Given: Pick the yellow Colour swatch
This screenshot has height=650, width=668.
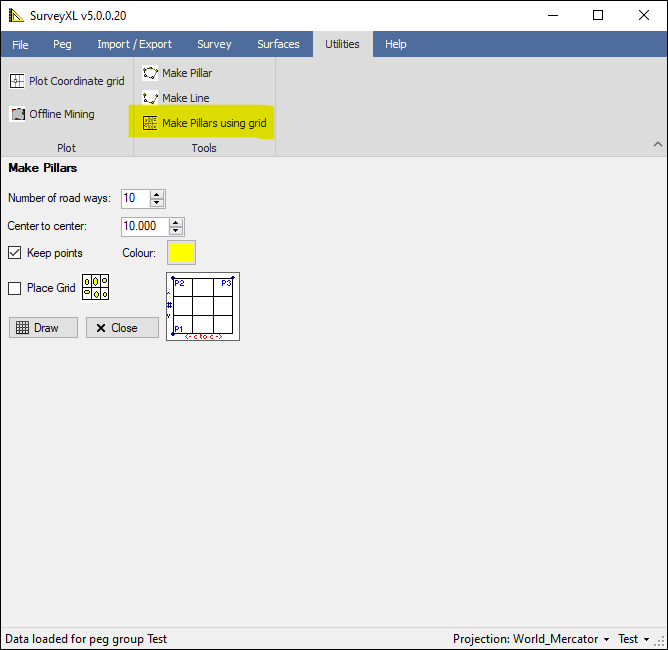Looking at the screenshot, I should point(181,253).
